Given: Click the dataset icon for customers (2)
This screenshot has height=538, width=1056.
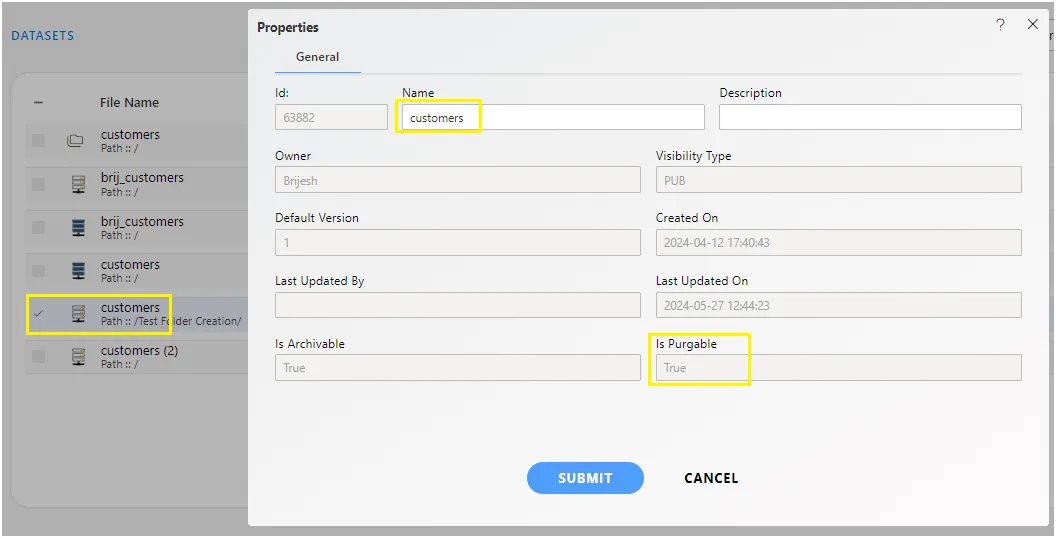Looking at the screenshot, I should click(78, 357).
